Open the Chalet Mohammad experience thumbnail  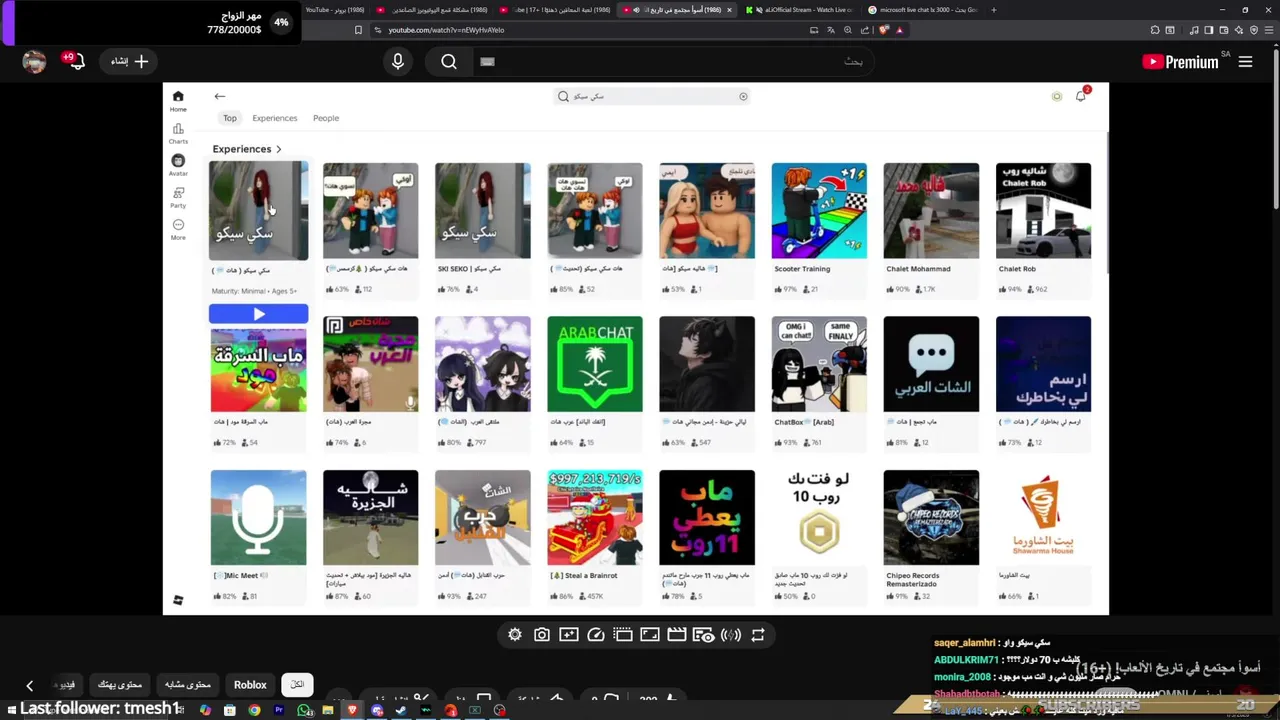pyautogui.click(x=931, y=210)
